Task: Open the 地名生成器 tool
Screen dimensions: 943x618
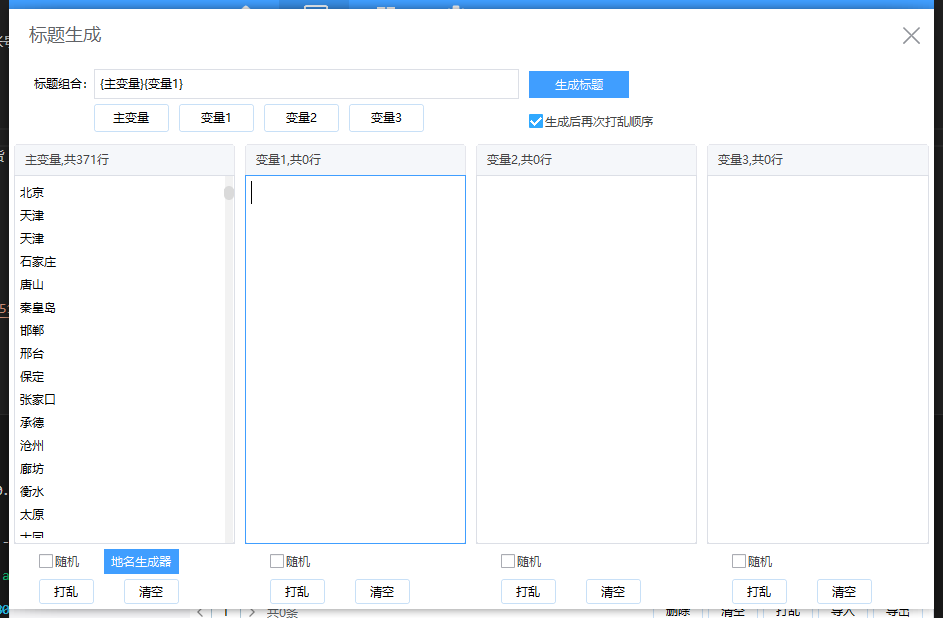Action: coord(140,561)
